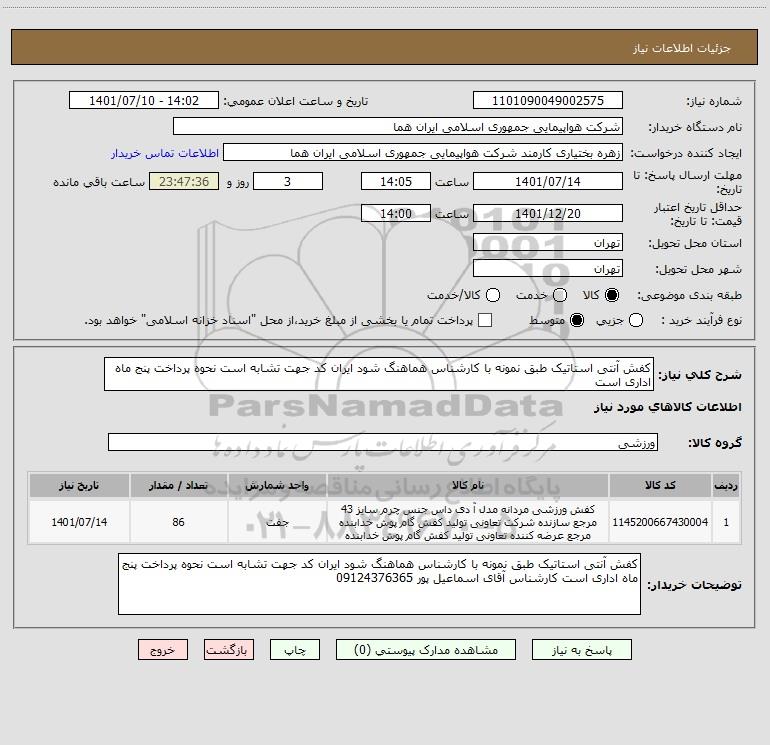Viewport: 770px width, 745px height.
Task: Click the طبقه بندی موضوعی label
Action: pyautogui.click(x=689, y=296)
